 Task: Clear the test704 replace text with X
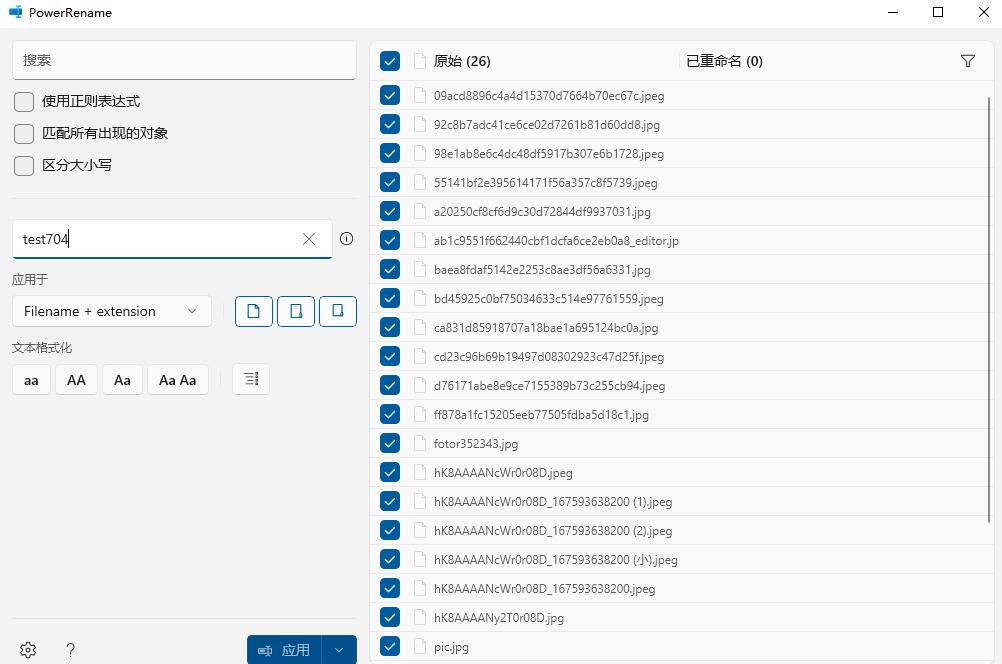tap(309, 239)
